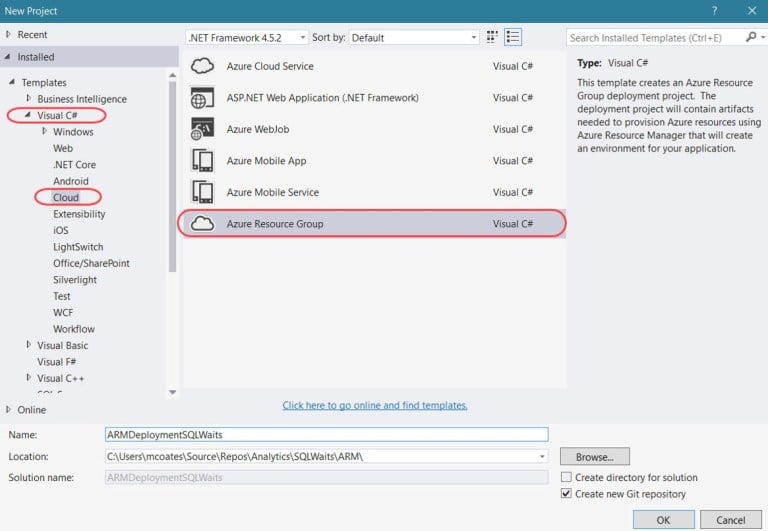Click the find templates online link
This screenshot has height=531, width=768.
click(375, 405)
